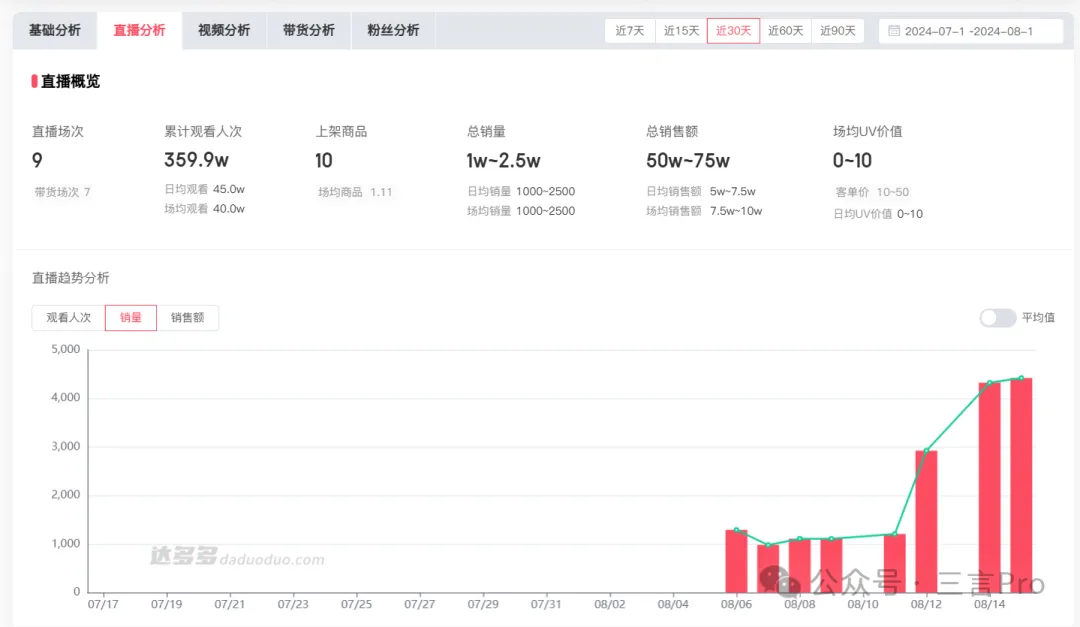Click the 08/06 sales bar
This screenshot has width=1080, height=627.
pos(736,561)
